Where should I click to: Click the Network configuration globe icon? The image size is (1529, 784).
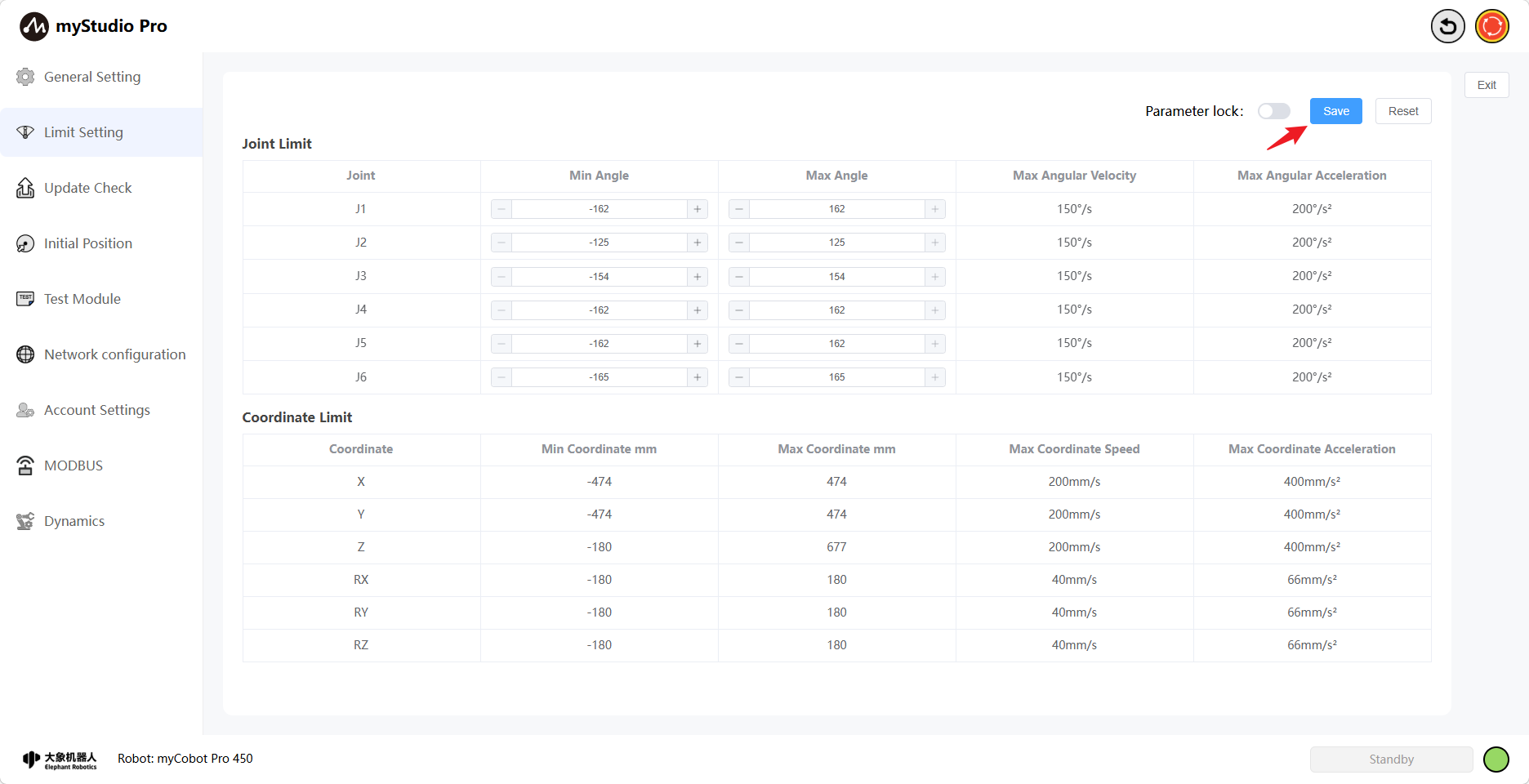click(x=25, y=354)
